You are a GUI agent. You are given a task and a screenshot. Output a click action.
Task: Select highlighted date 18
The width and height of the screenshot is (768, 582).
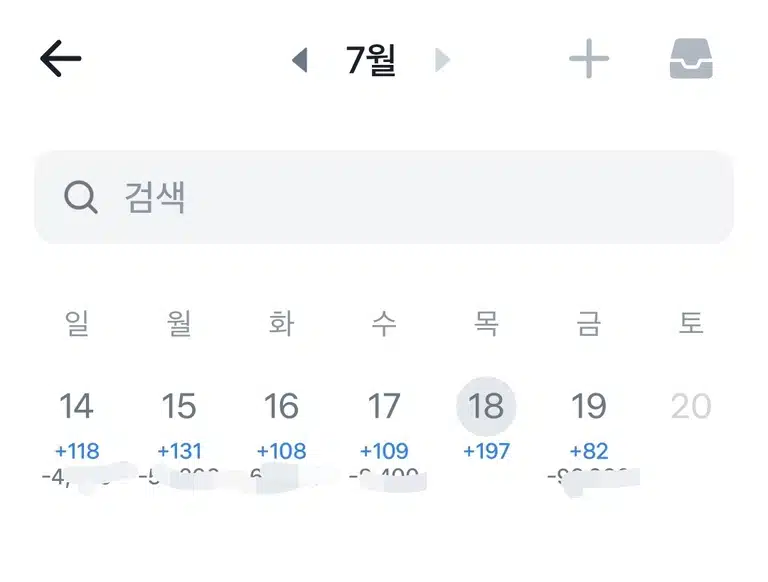pos(486,406)
